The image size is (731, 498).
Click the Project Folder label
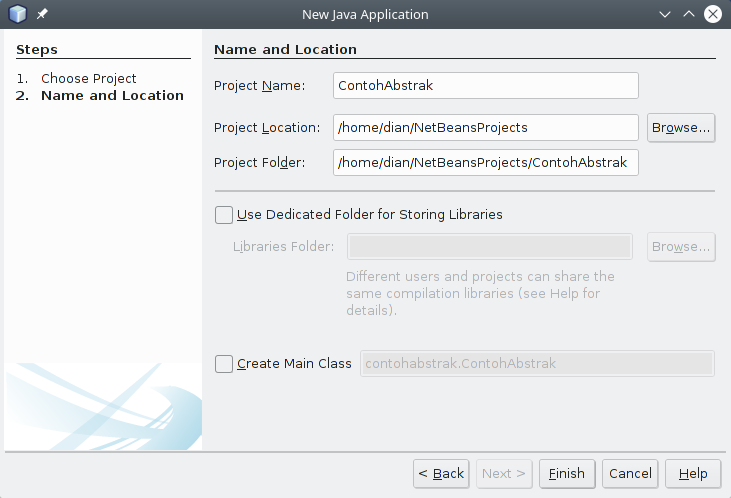point(259,163)
